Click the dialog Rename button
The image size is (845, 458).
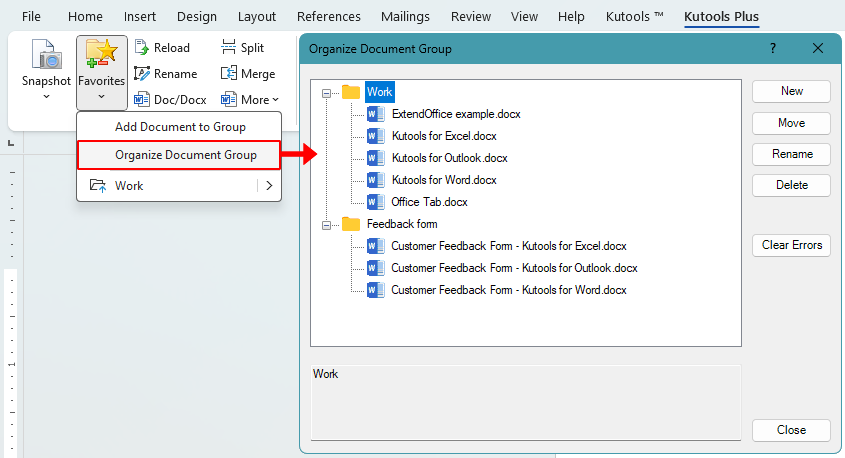pos(791,154)
